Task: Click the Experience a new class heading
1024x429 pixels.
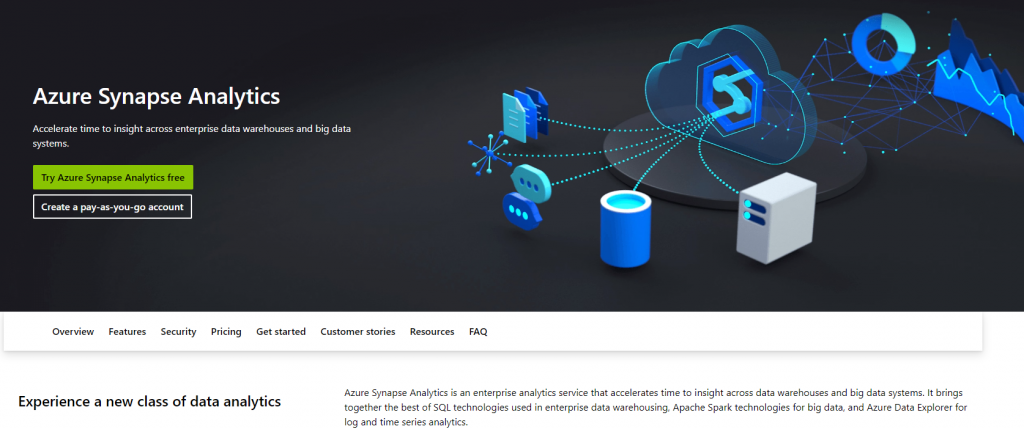Action: (x=150, y=401)
